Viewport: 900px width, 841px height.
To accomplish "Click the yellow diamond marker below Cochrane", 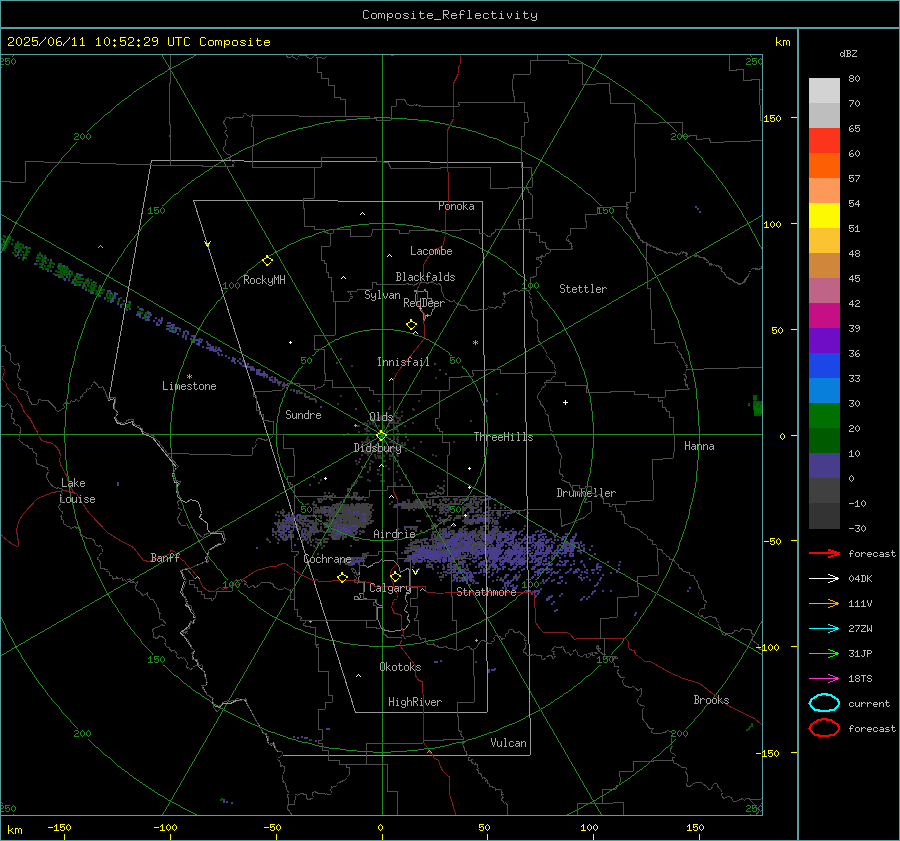I will [x=343, y=578].
